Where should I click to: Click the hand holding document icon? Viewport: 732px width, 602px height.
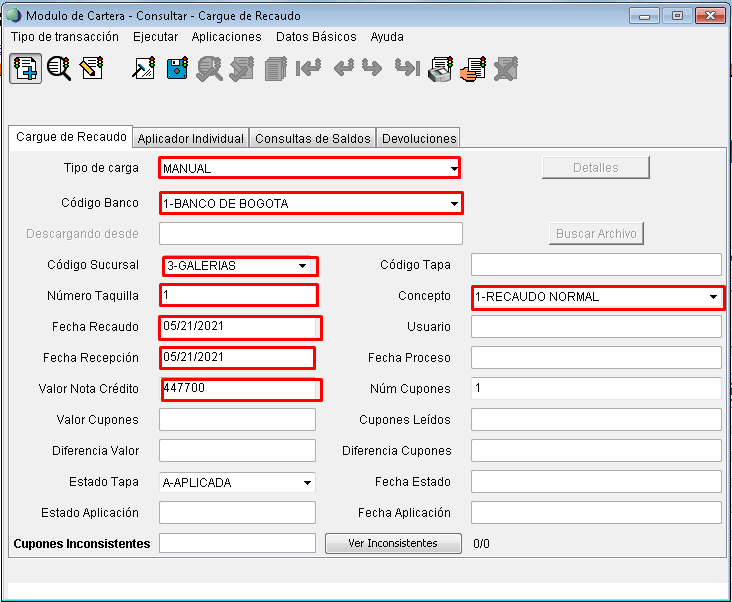[472, 68]
